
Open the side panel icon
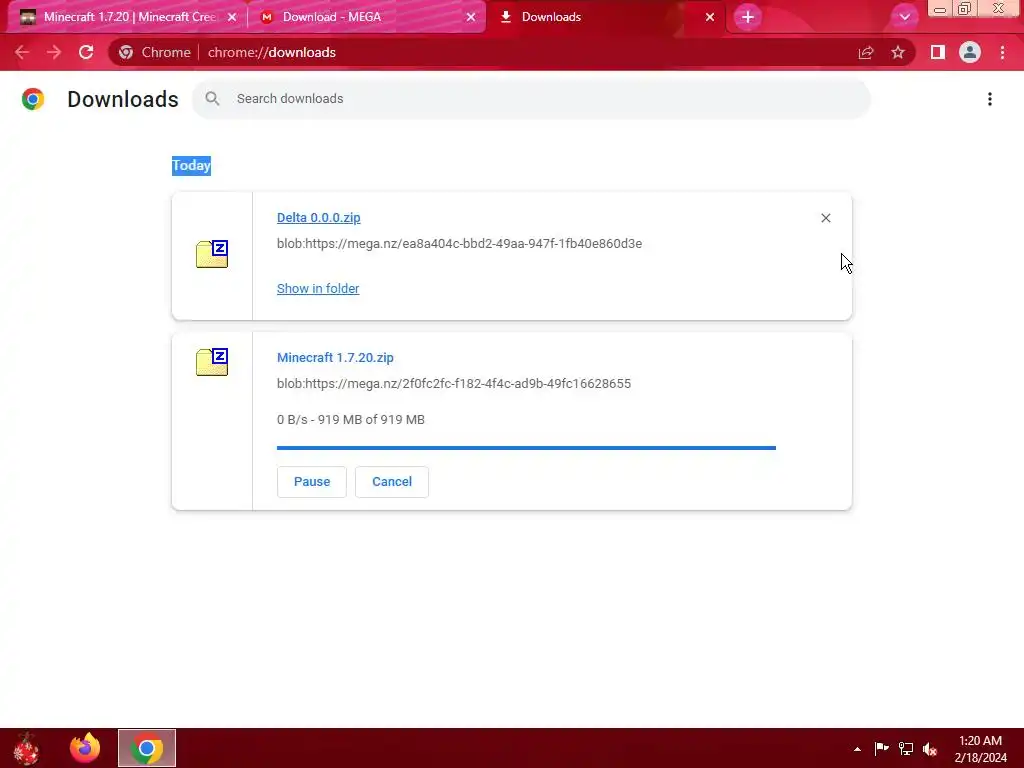[938, 52]
